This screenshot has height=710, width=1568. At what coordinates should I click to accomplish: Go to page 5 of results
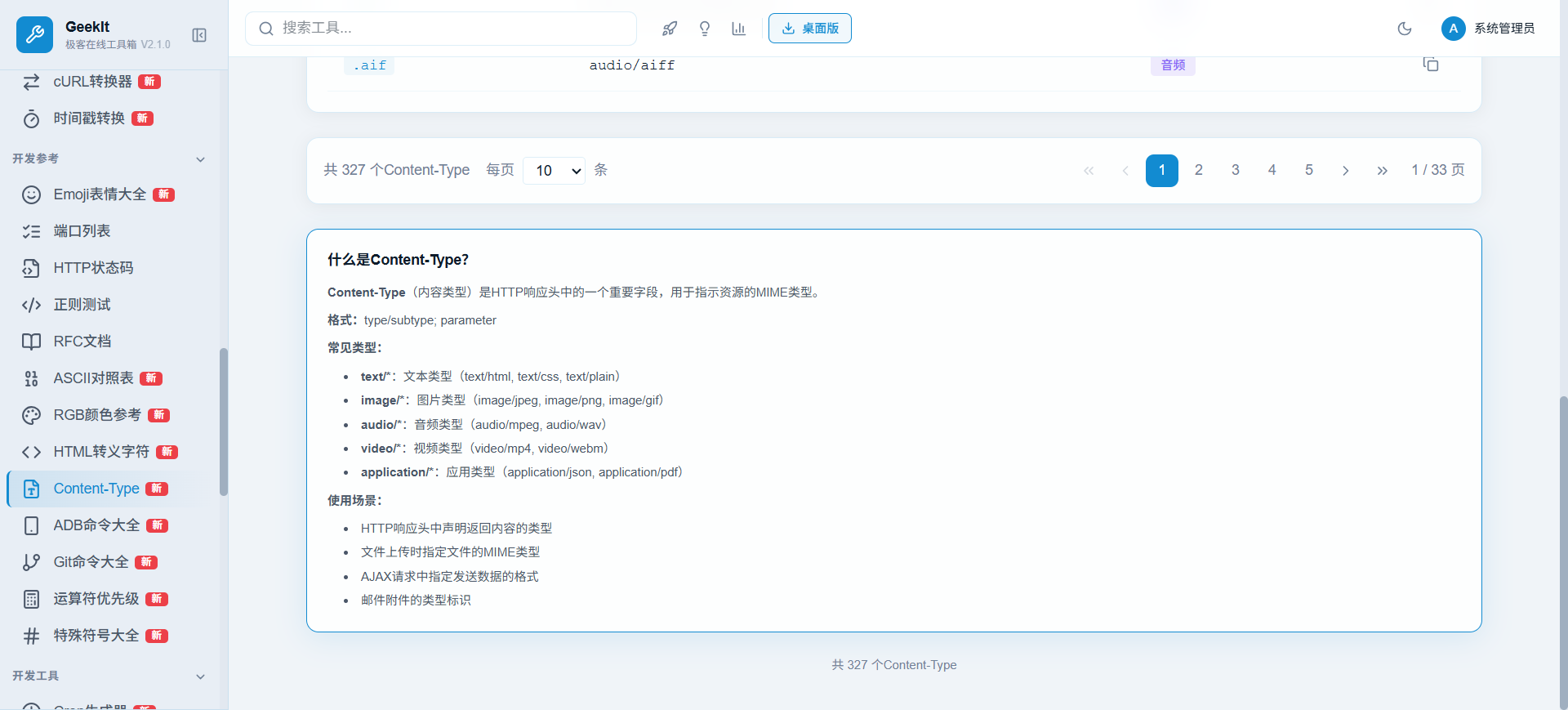point(1309,170)
